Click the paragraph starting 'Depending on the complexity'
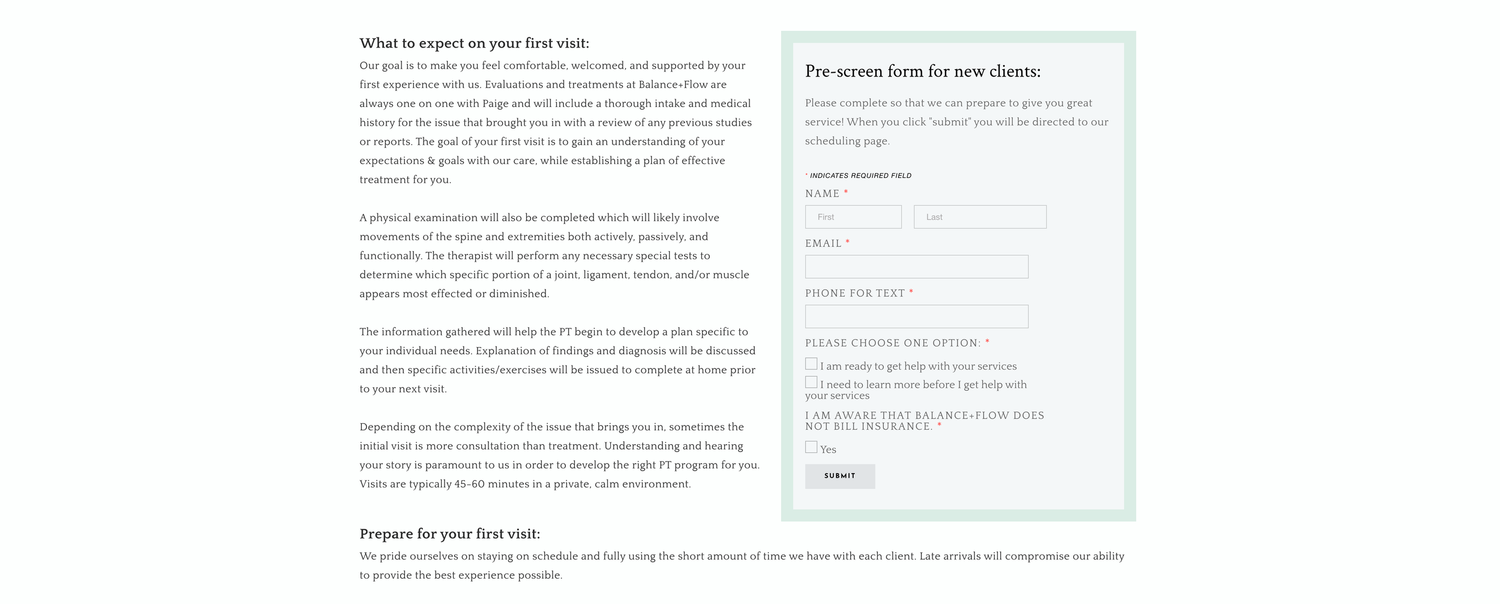This screenshot has height=604, width=1500. (x=559, y=455)
